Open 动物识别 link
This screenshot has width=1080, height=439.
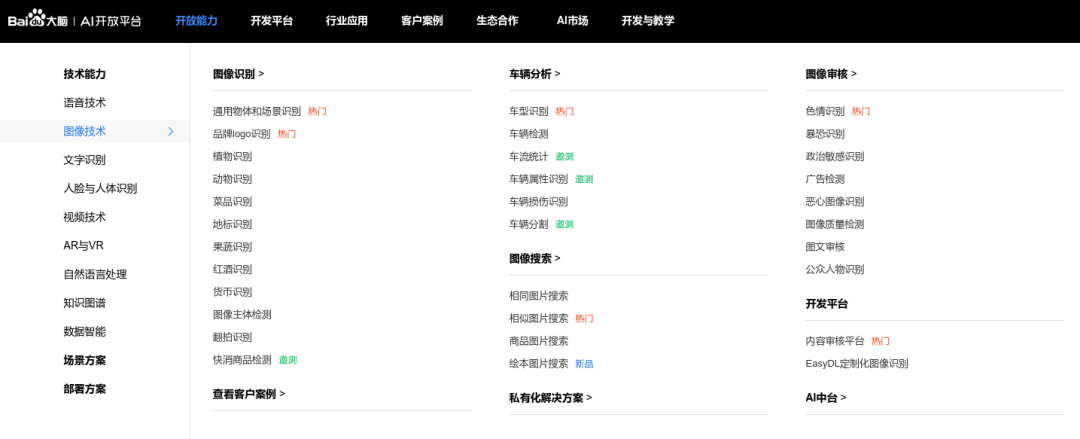click(x=232, y=179)
